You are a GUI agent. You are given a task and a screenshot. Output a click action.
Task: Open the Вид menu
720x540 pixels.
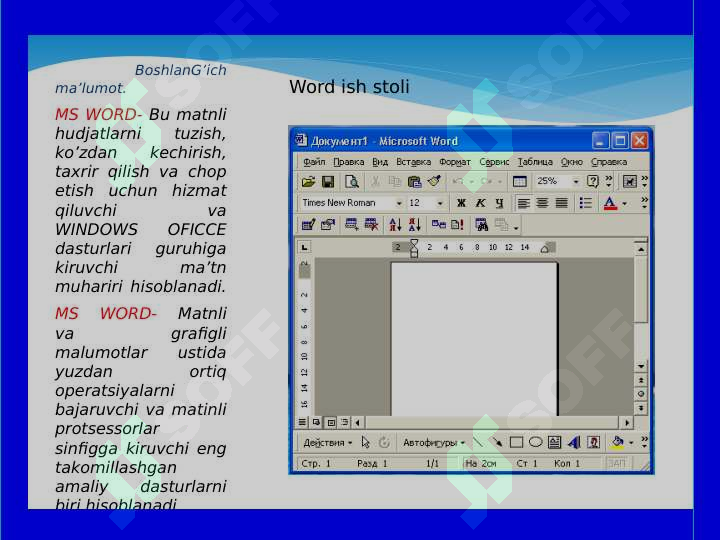point(380,162)
